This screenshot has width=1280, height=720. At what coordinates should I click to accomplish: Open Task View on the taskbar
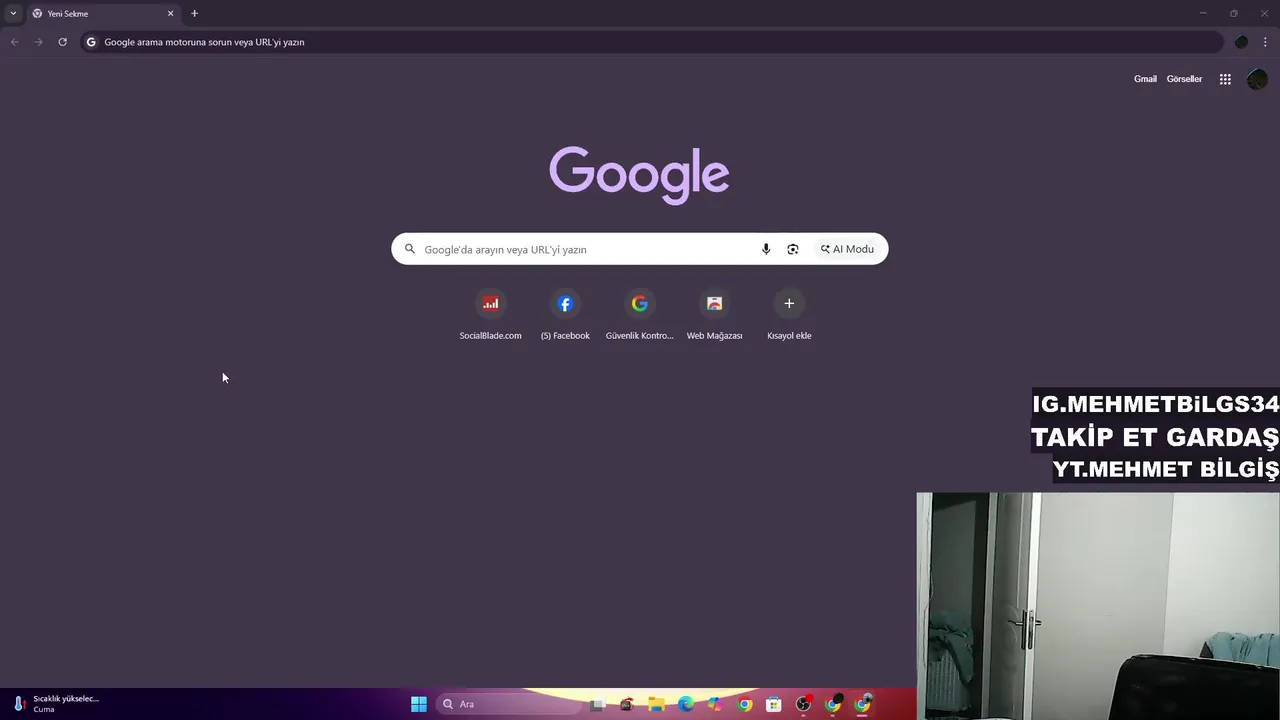point(597,704)
